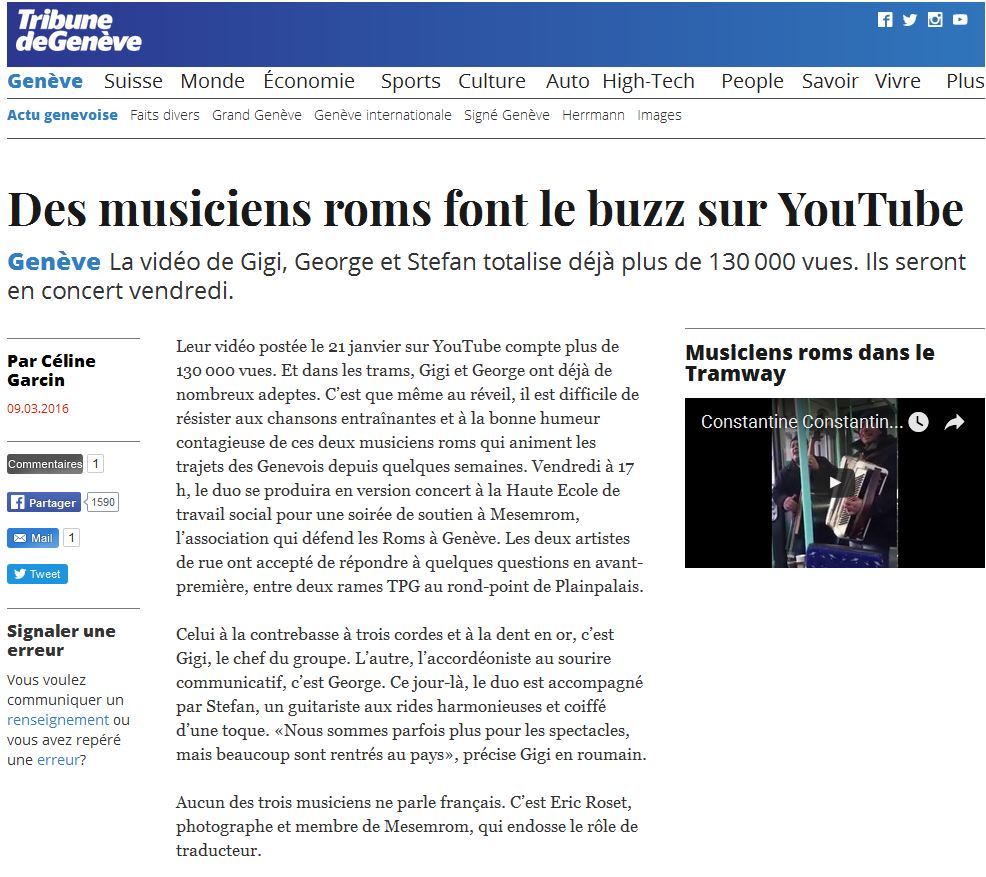Follow the renseignement link
The width and height of the screenshot is (986, 877).
pyautogui.click(x=58, y=720)
